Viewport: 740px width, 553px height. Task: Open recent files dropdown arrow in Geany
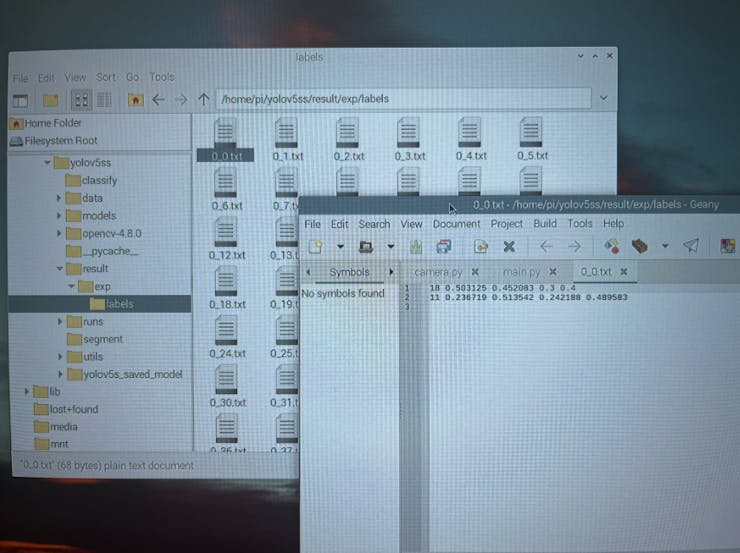click(391, 246)
